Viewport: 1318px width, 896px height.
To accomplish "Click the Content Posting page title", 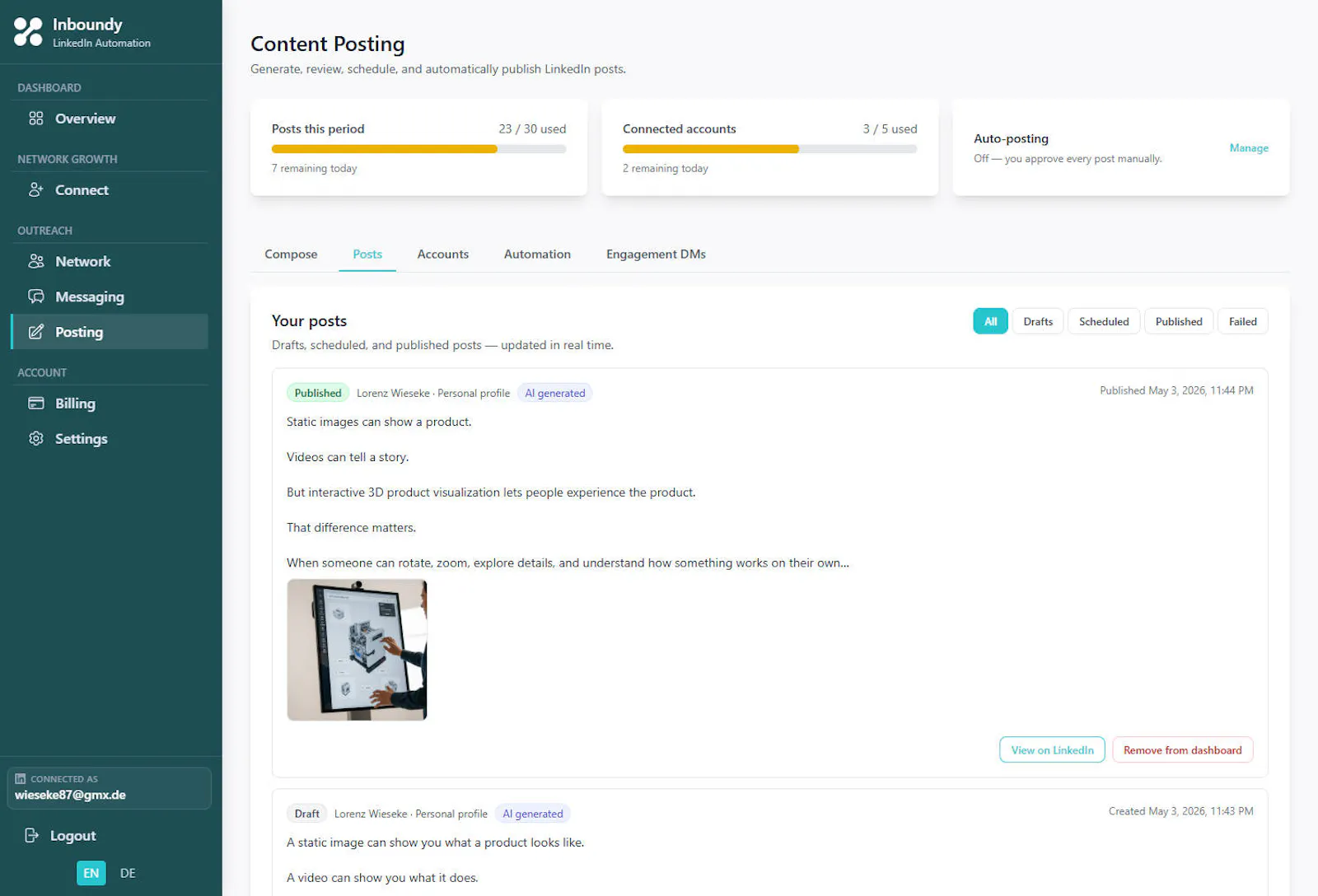I will (327, 44).
